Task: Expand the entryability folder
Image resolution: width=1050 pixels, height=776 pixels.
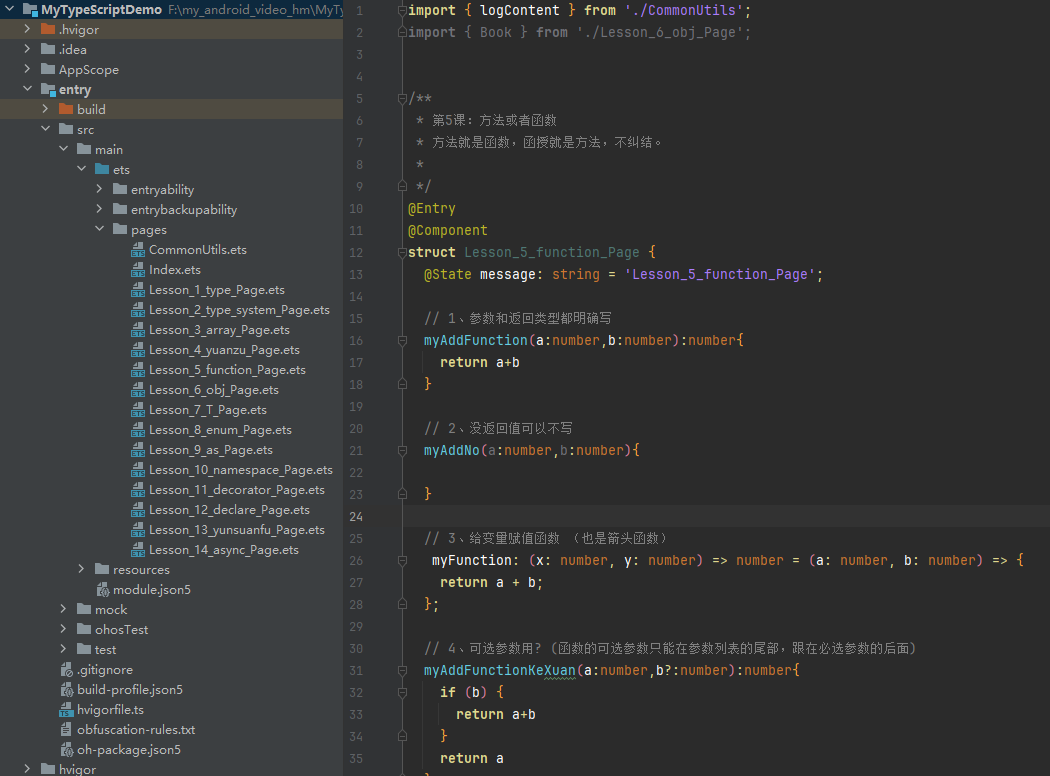Action: point(99,189)
